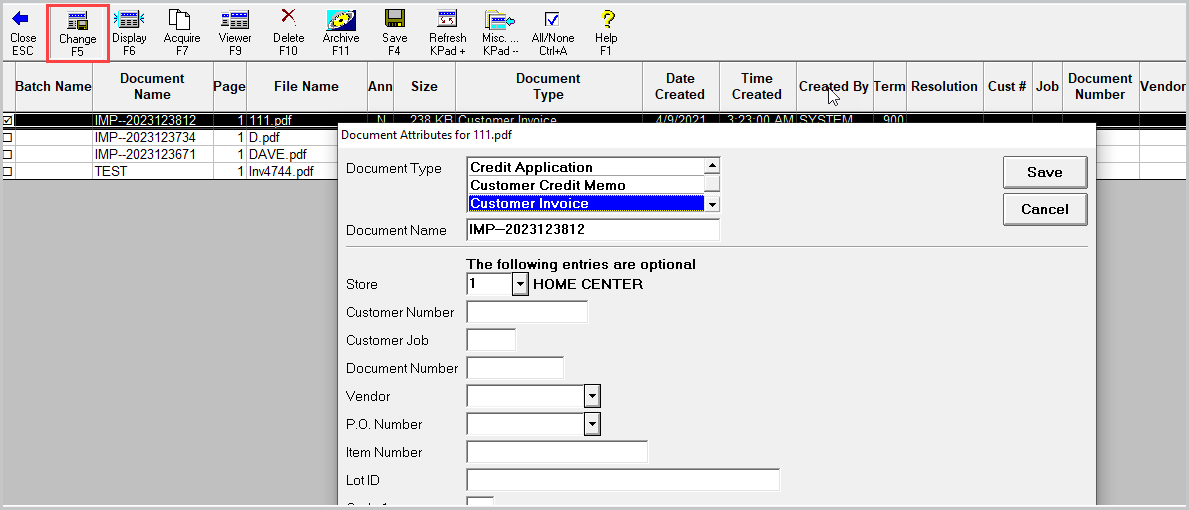Move the Document Type list up with its arrow
1189x510 pixels.
[711, 165]
